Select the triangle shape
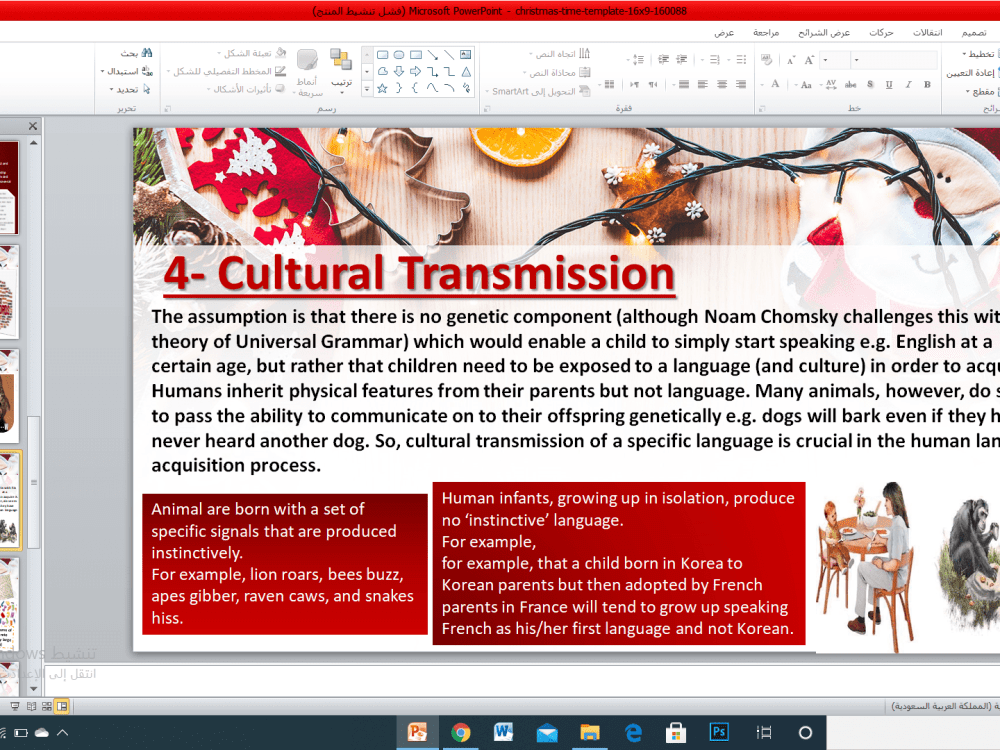 (466, 71)
